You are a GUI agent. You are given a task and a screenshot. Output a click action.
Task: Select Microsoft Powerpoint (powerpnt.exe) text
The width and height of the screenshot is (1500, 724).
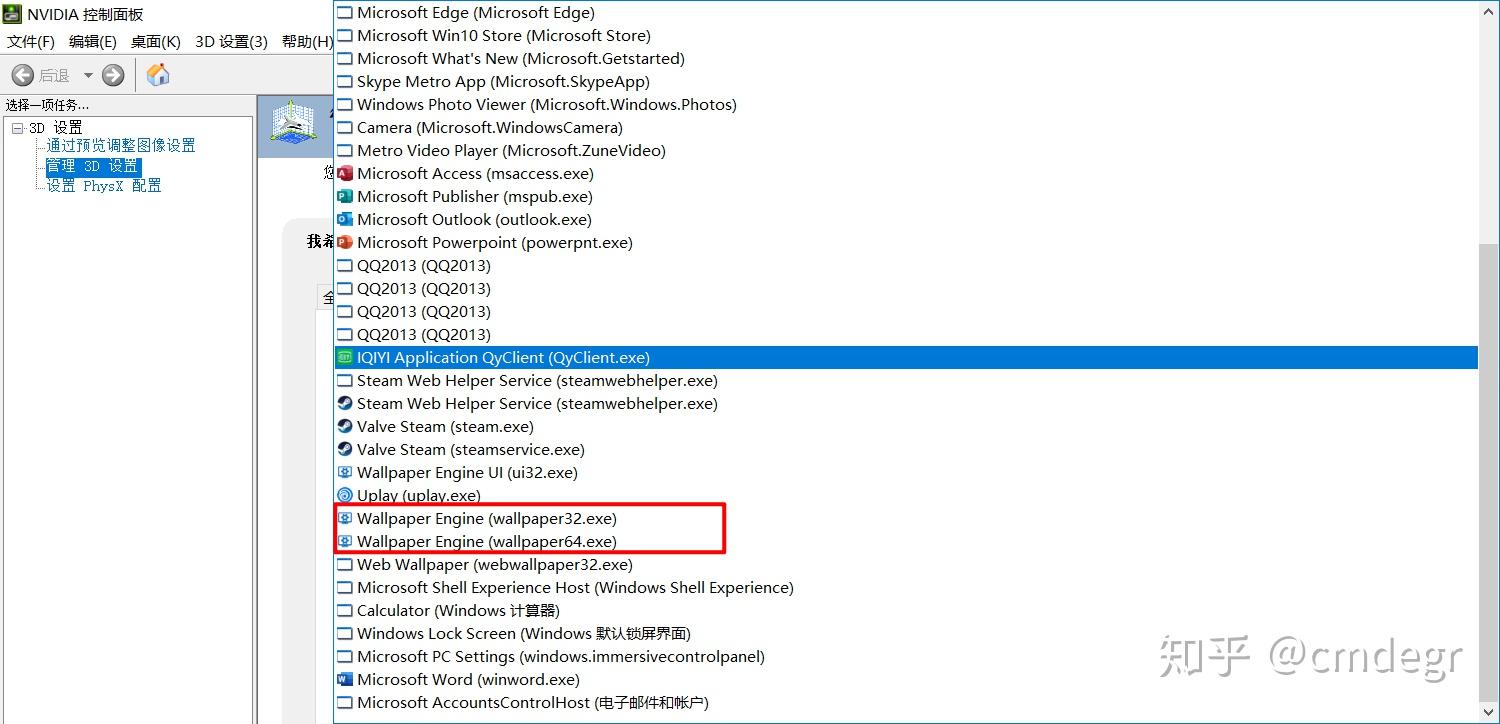coord(495,243)
